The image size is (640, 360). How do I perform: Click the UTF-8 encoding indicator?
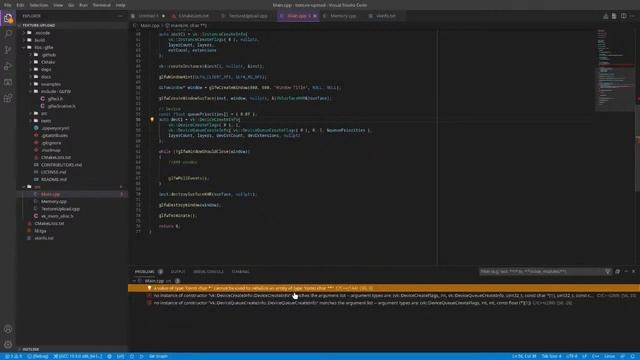click(572, 356)
